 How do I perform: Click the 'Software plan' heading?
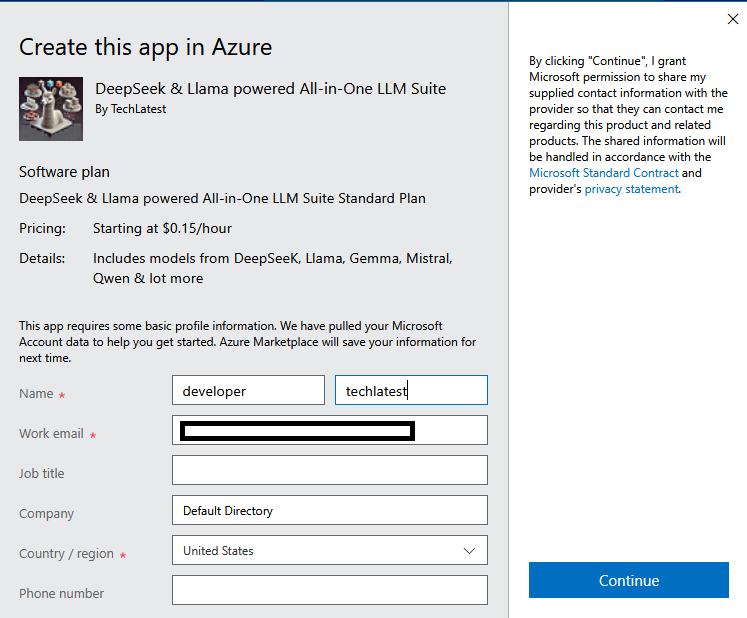pos(64,172)
